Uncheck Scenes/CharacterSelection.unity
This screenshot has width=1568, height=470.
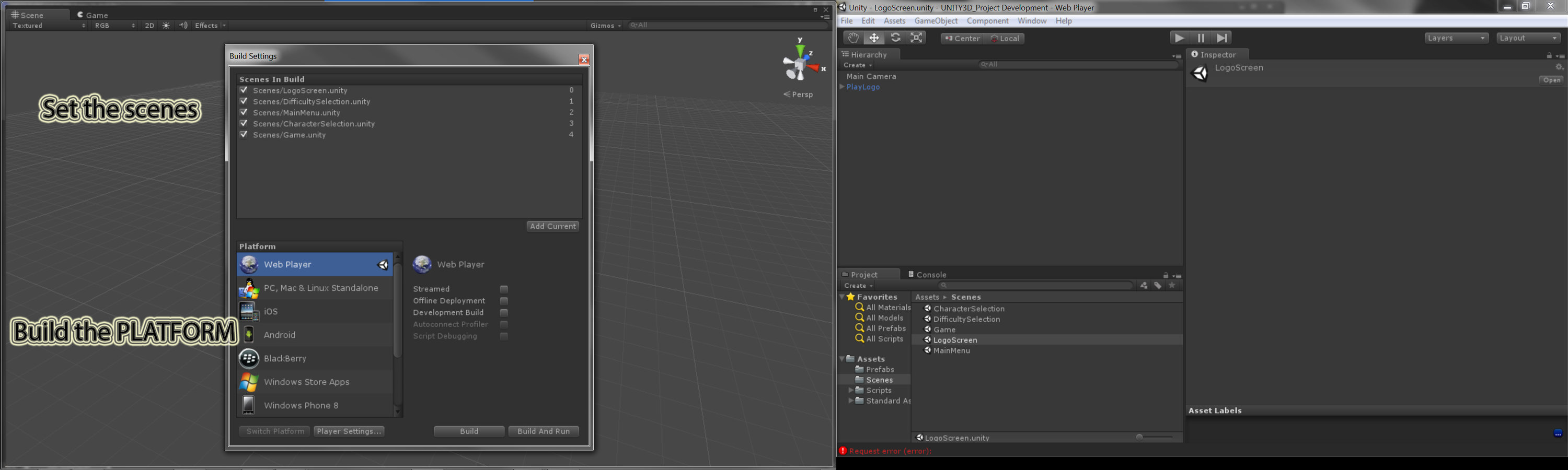(244, 123)
